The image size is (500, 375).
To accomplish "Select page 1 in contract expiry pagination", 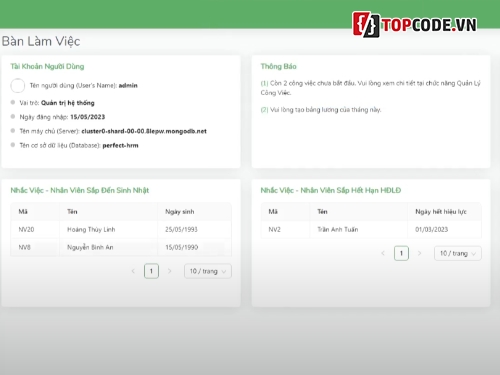I will click(x=401, y=253).
